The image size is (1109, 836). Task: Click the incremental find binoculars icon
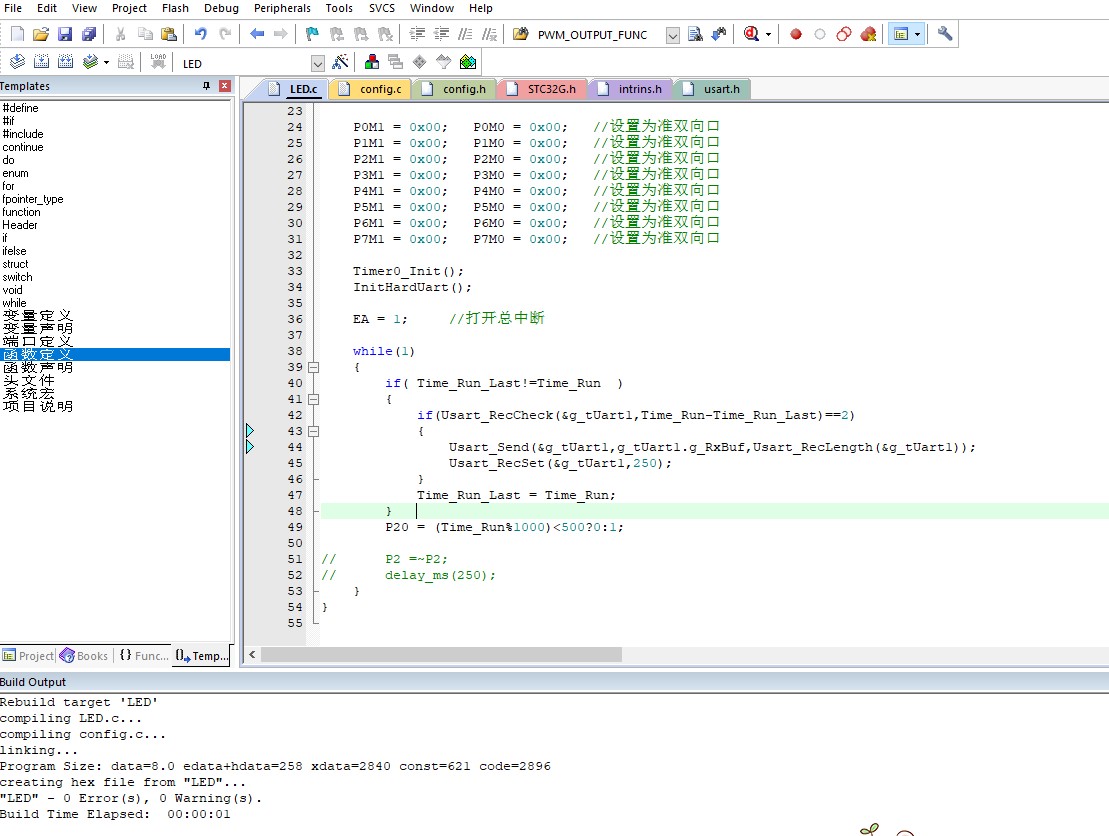pos(719,34)
